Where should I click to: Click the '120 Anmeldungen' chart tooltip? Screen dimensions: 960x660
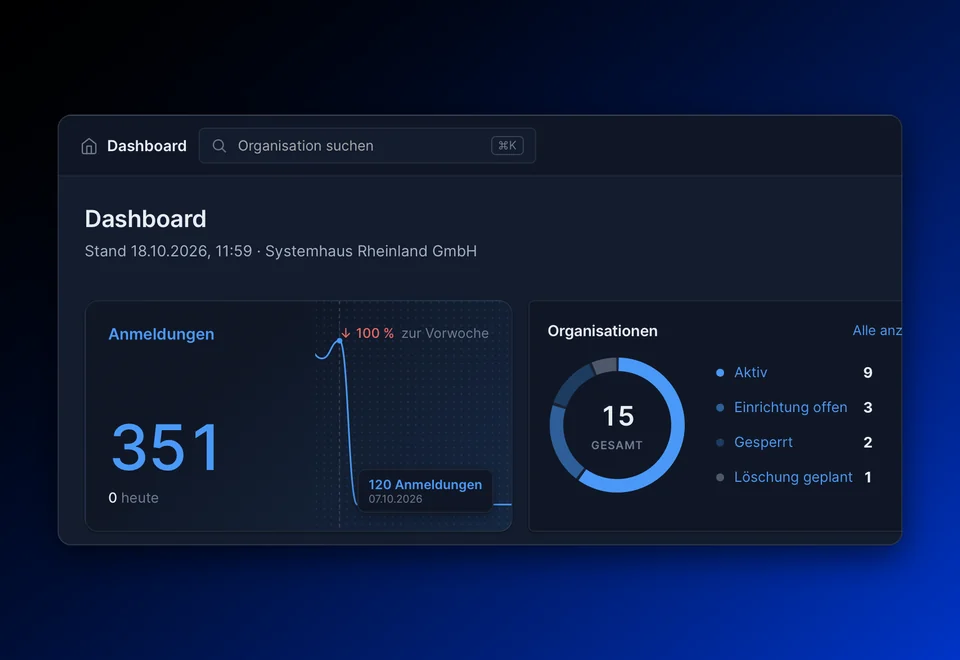click(425, 490)
